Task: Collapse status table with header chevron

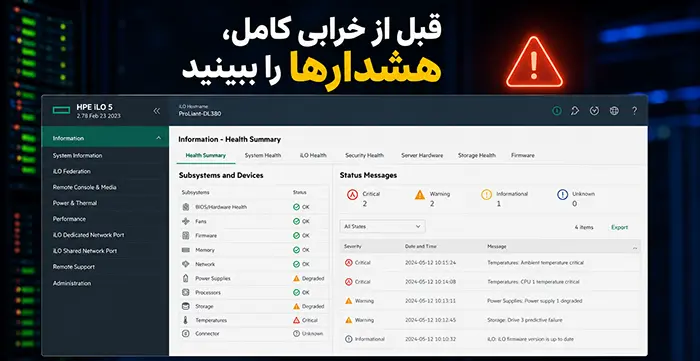Action: pyautogui.click(x=635, y=248)
